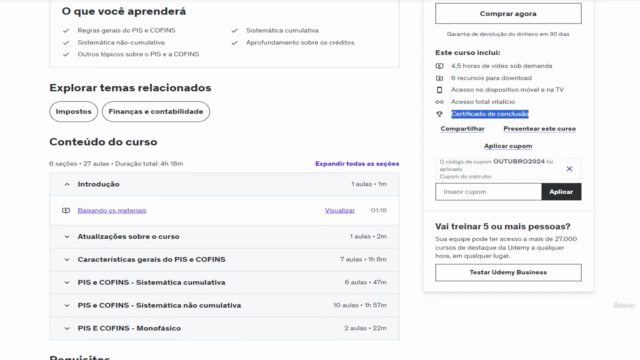
Task: Click checkmark beside Outros tópicos sobre o PIS
Action: pyautogui.click(x=66, y=54)
